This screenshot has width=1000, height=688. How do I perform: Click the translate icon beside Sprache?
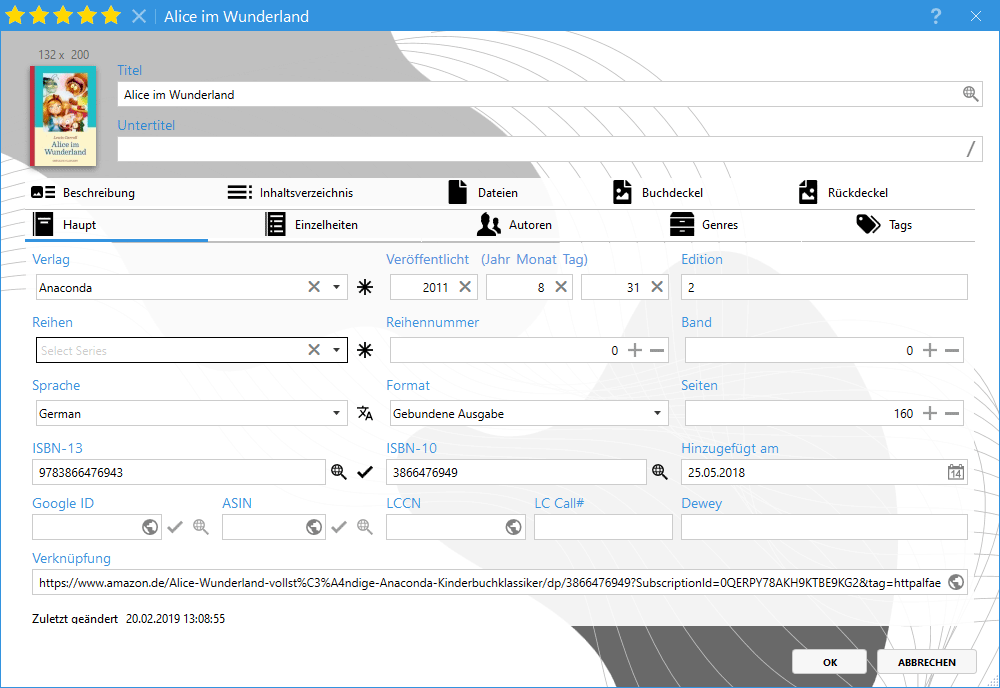365,413
